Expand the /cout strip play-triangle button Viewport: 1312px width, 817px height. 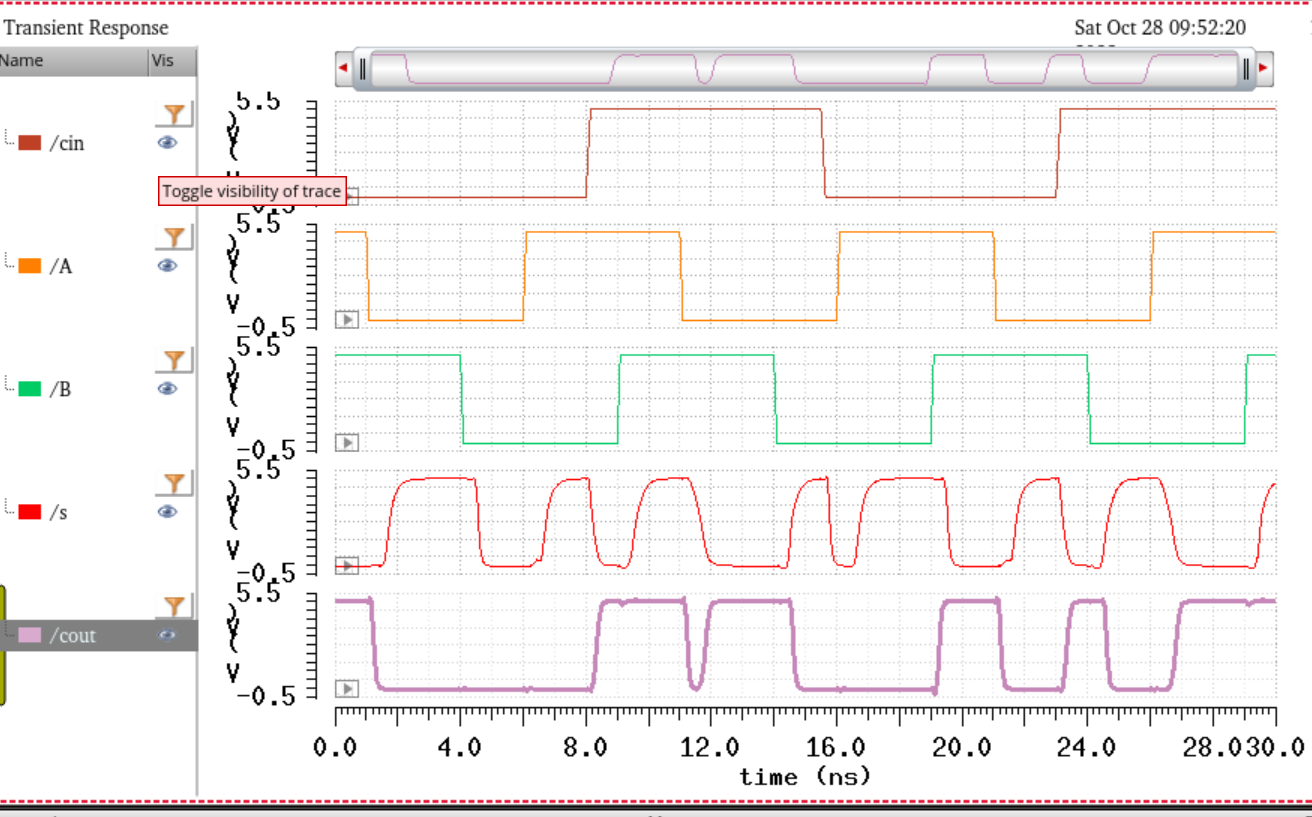tap(347, 689)
